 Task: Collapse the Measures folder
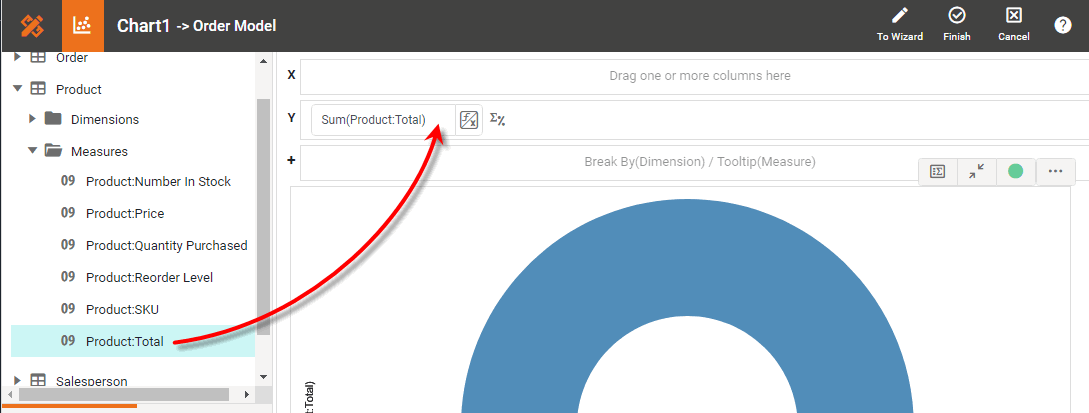pos(32,151)
